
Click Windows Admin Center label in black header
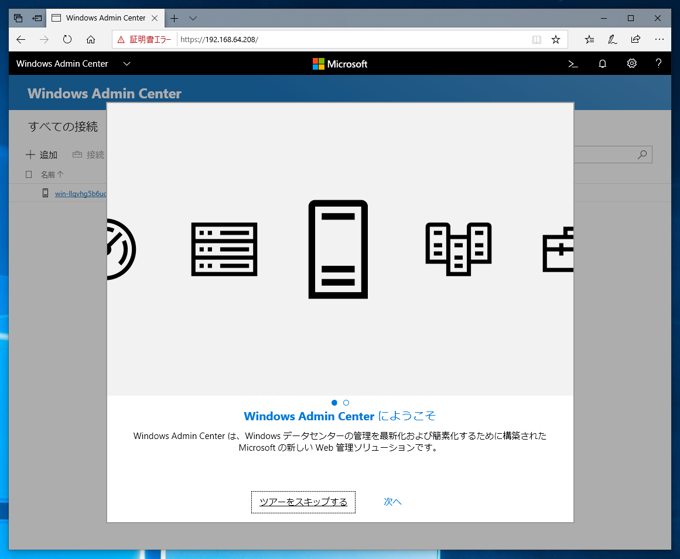pyautogui.click(x=62, y=64)
